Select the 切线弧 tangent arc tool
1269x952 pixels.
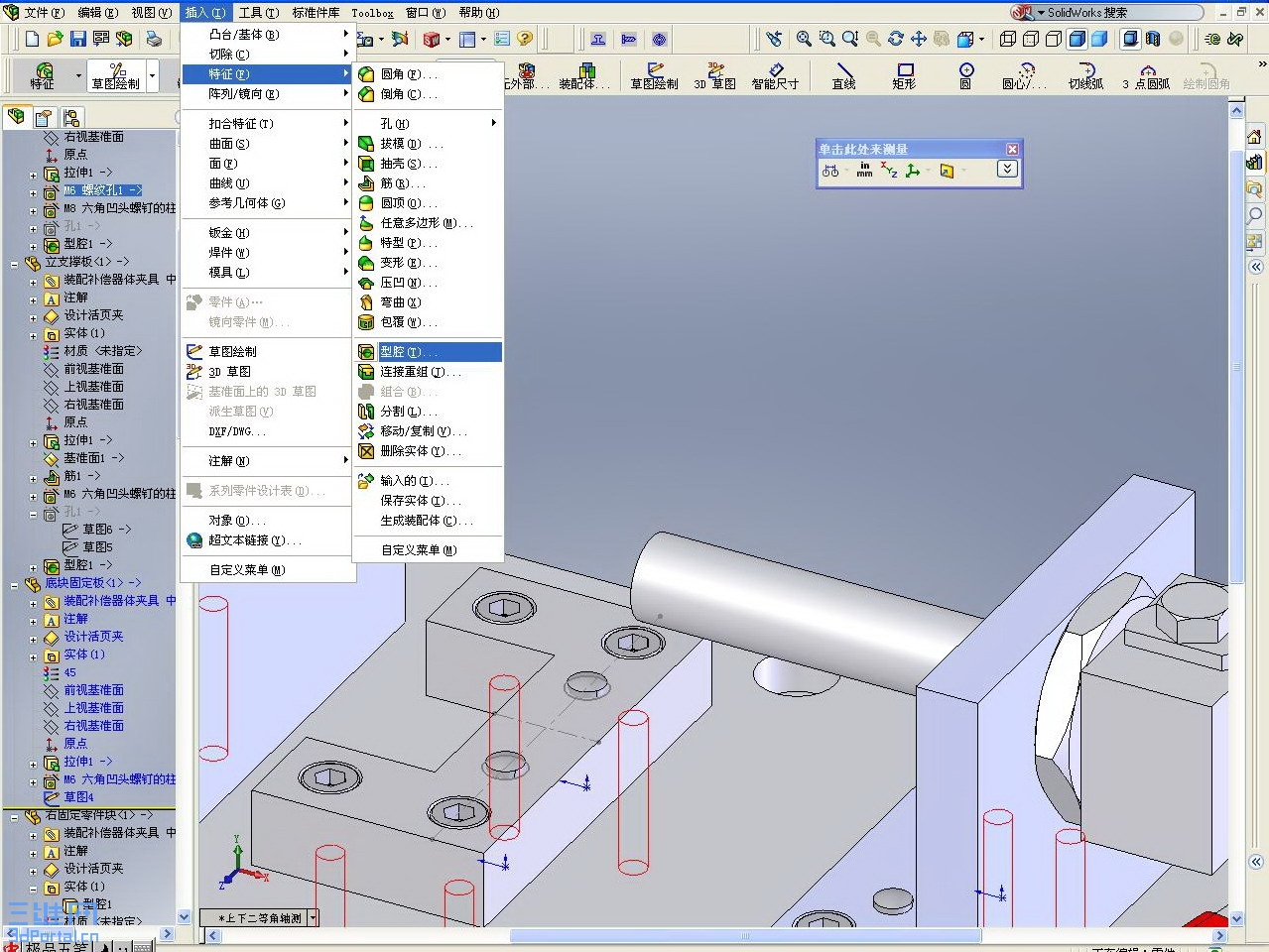(1085, 75)
